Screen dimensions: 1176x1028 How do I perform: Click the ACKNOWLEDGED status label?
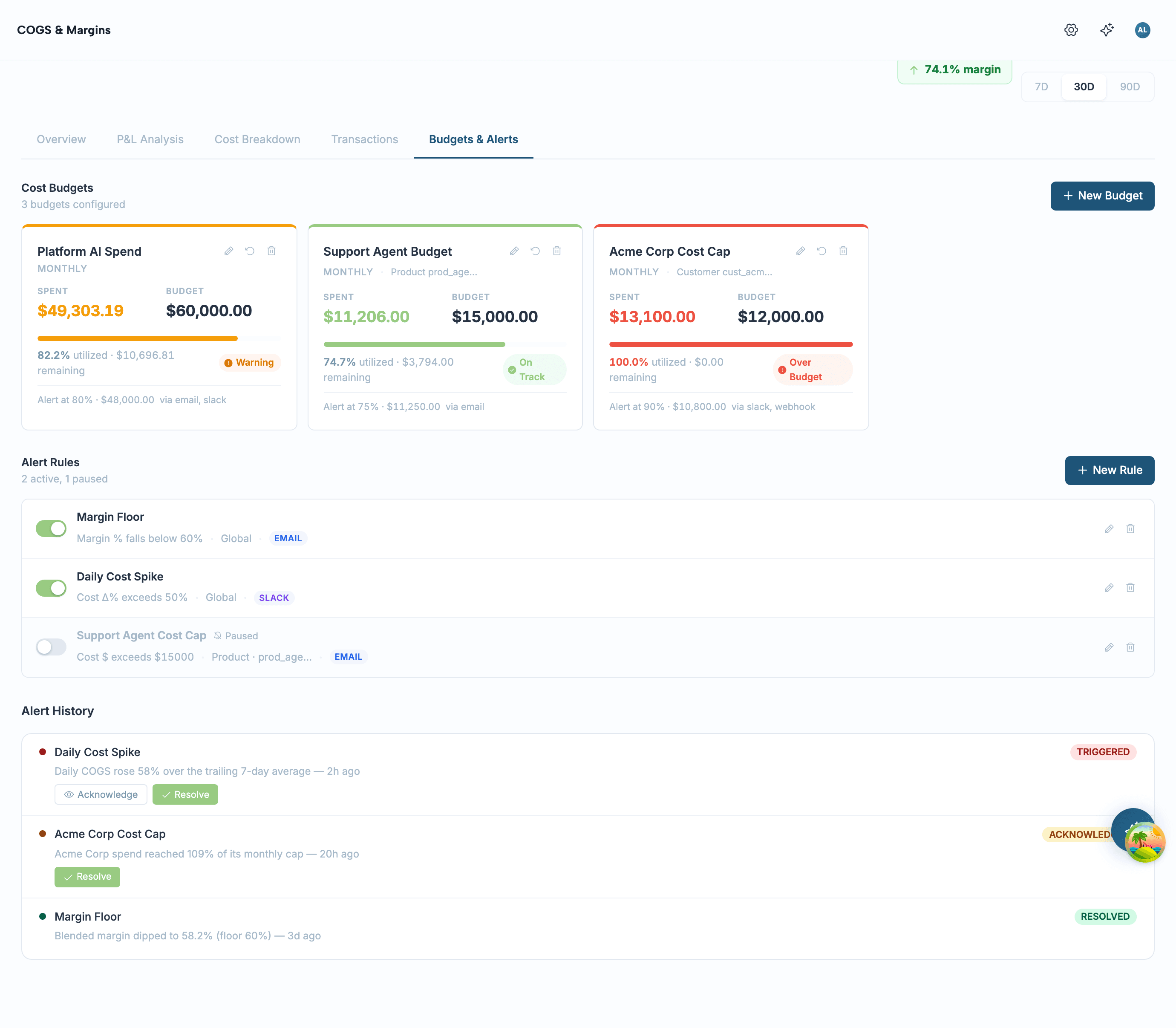(x=1078, y=835)
